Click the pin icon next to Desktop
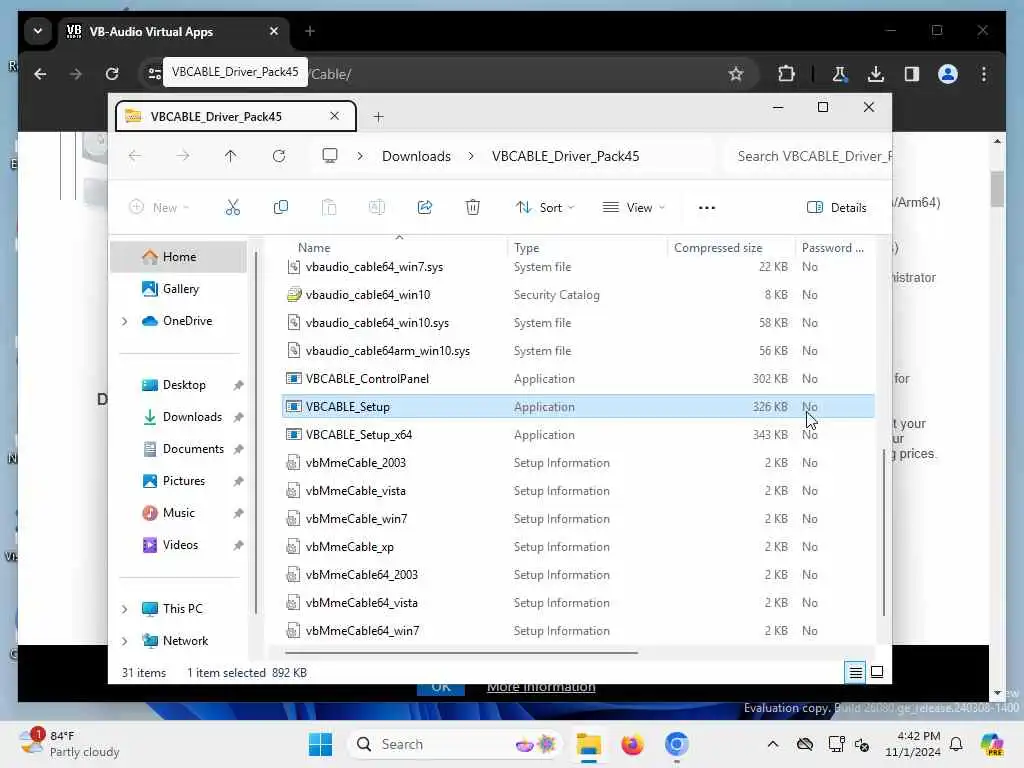 point(238,385)
